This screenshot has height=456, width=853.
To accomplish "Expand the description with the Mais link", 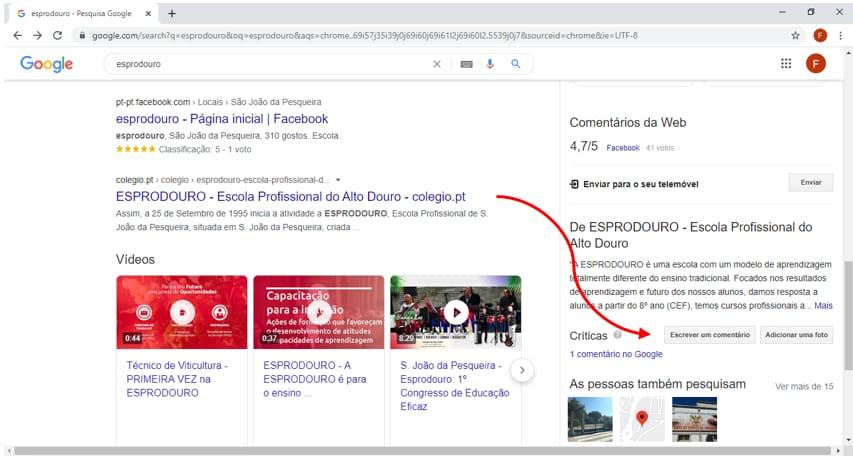I will tap(823, 306).
